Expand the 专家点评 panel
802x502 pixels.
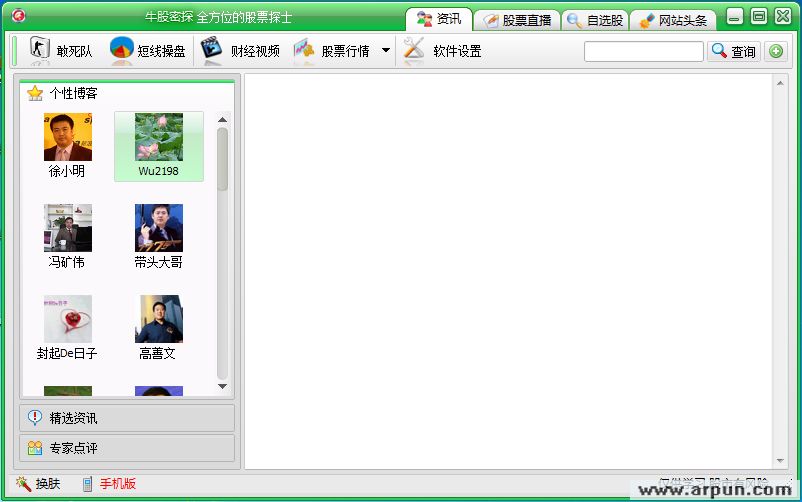[127, 448]
